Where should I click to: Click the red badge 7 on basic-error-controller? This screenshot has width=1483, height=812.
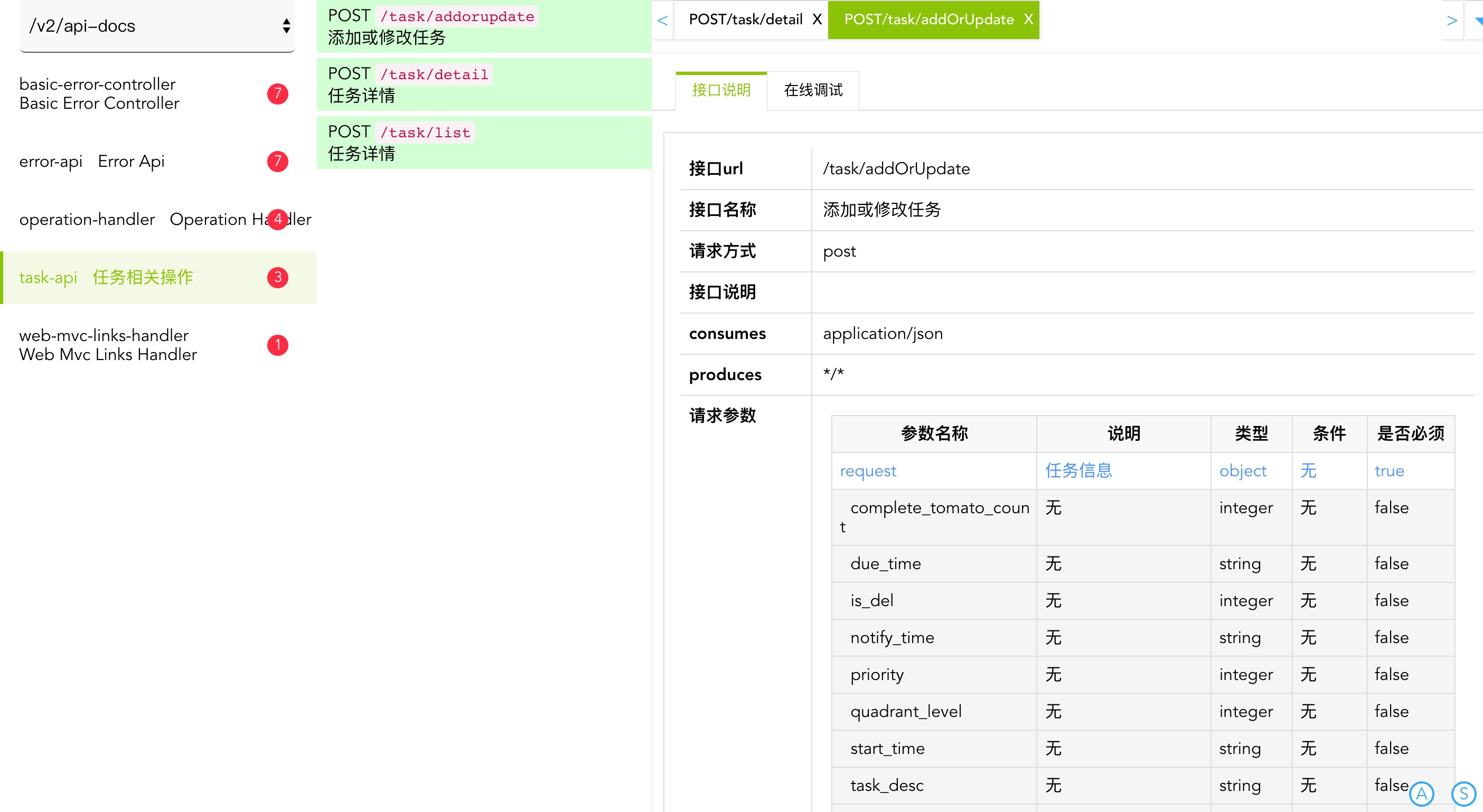click(277, 93)
